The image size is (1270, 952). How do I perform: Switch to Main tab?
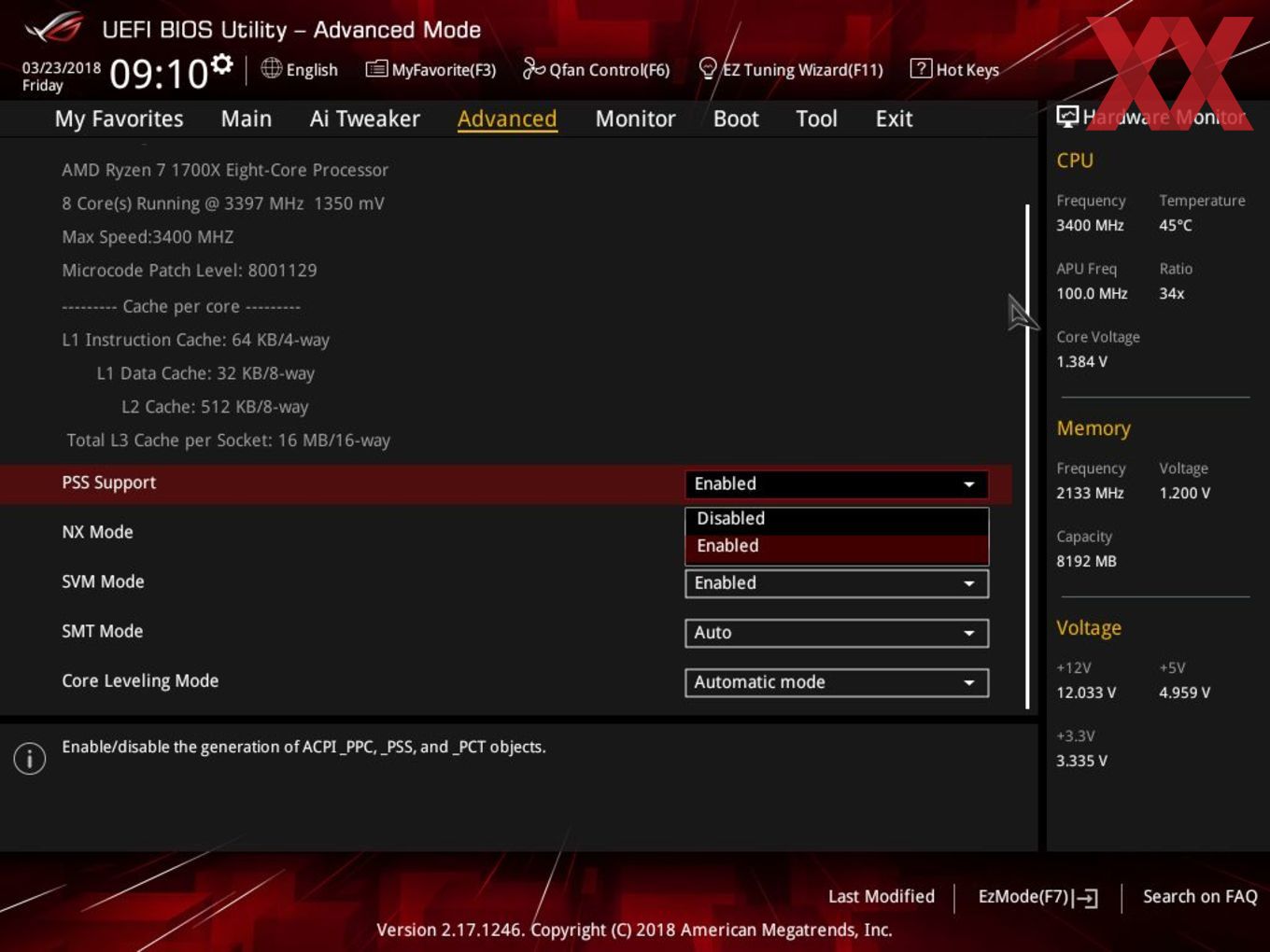pyautogui.click(x=247, y=119)
